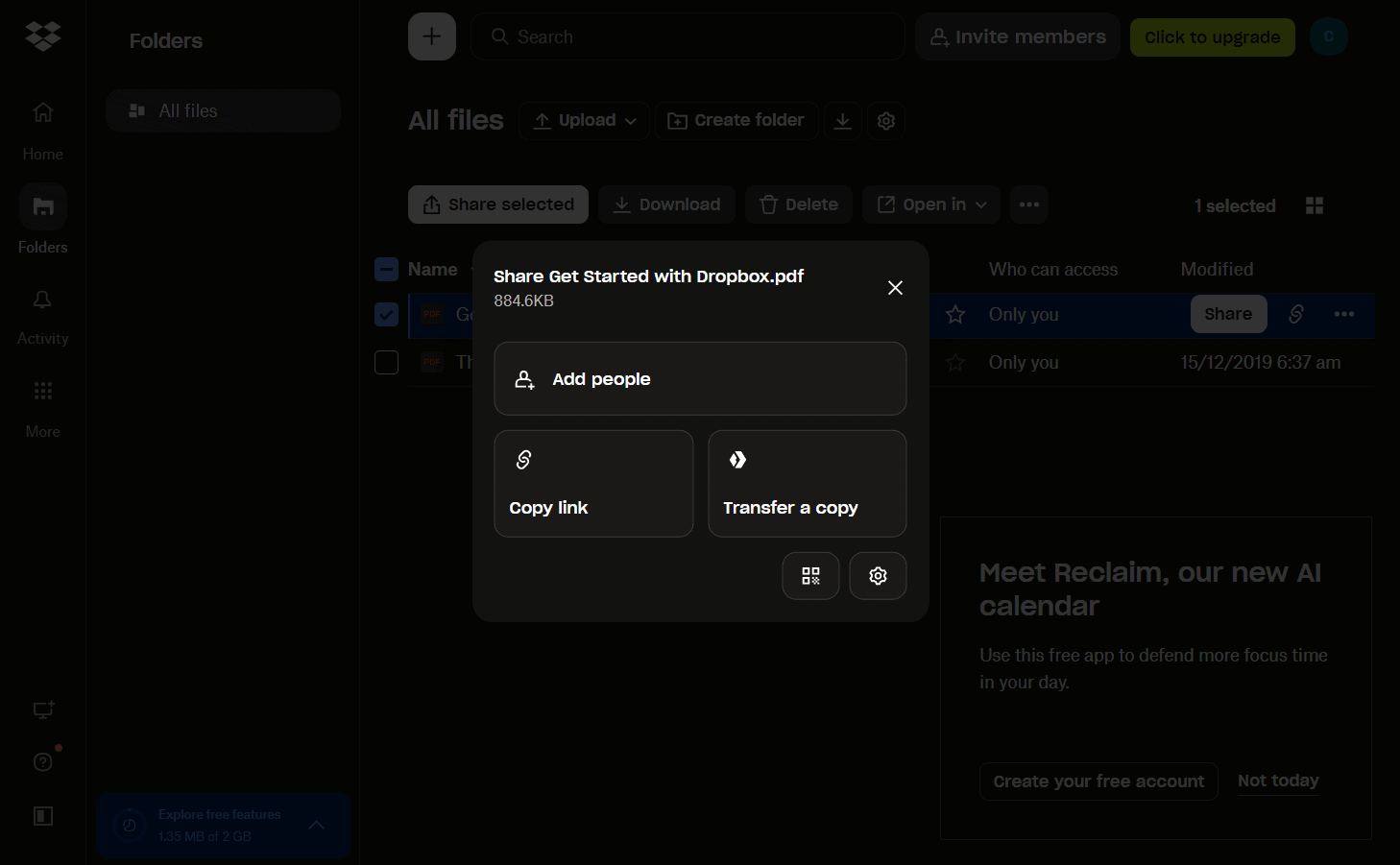The width and height of the screenshot is (1400, 865).
Task: Expand the Upload dropdown
Action: click(x=584, y=121)
